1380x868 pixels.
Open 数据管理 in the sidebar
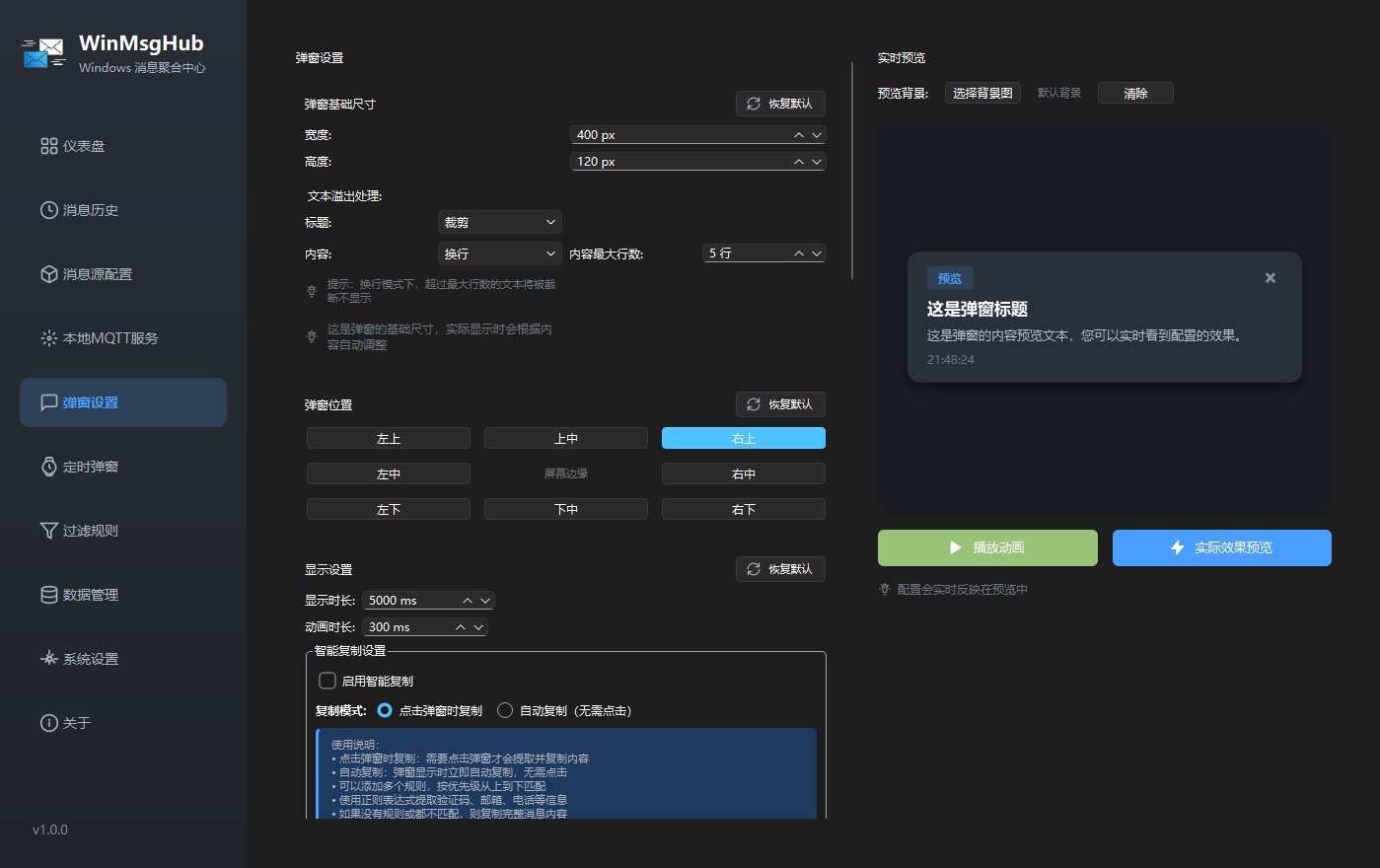[x=122, y=594]
